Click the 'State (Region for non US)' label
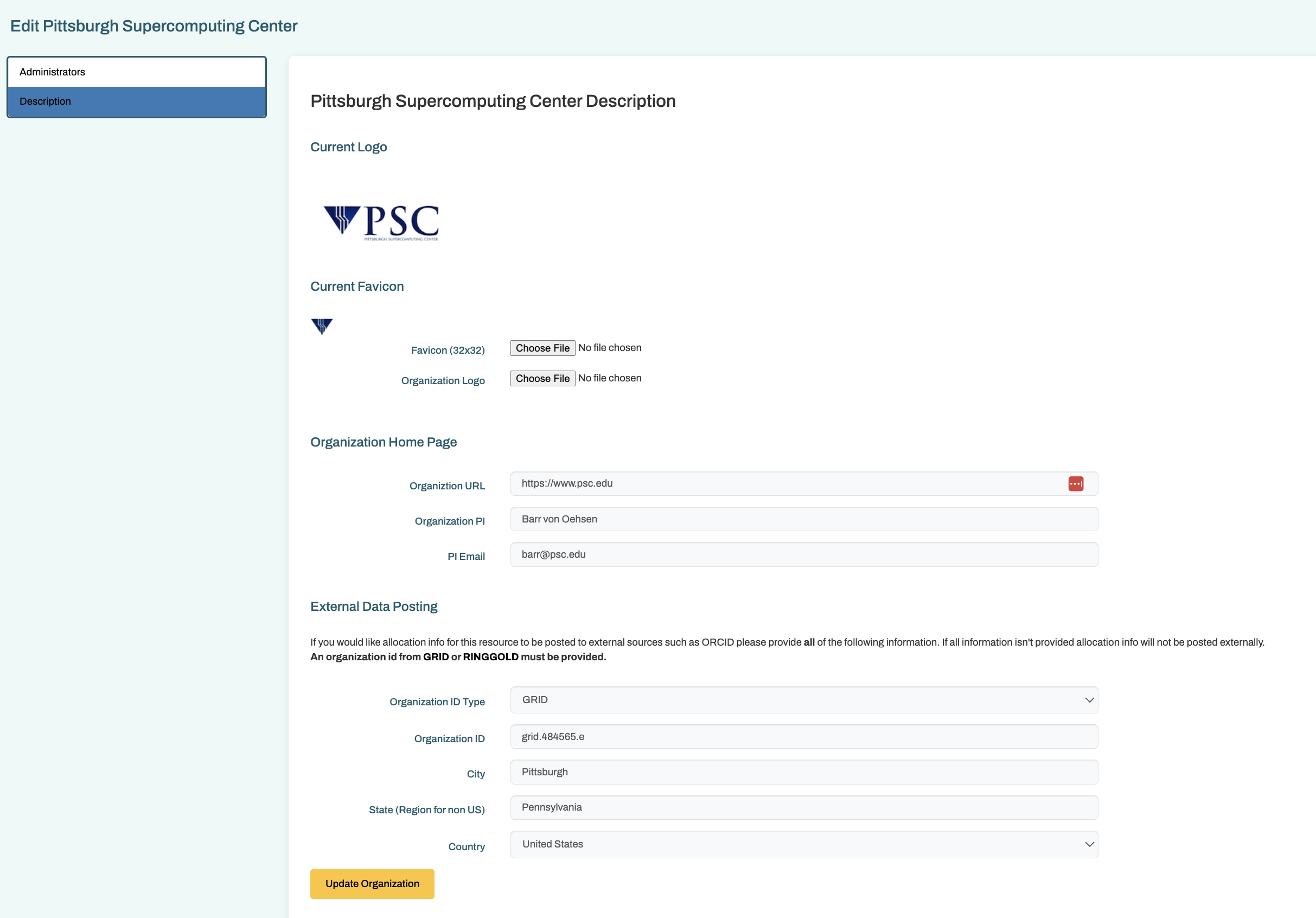The height and width of the screenshot is (918, 1316). tap(426, 810)
